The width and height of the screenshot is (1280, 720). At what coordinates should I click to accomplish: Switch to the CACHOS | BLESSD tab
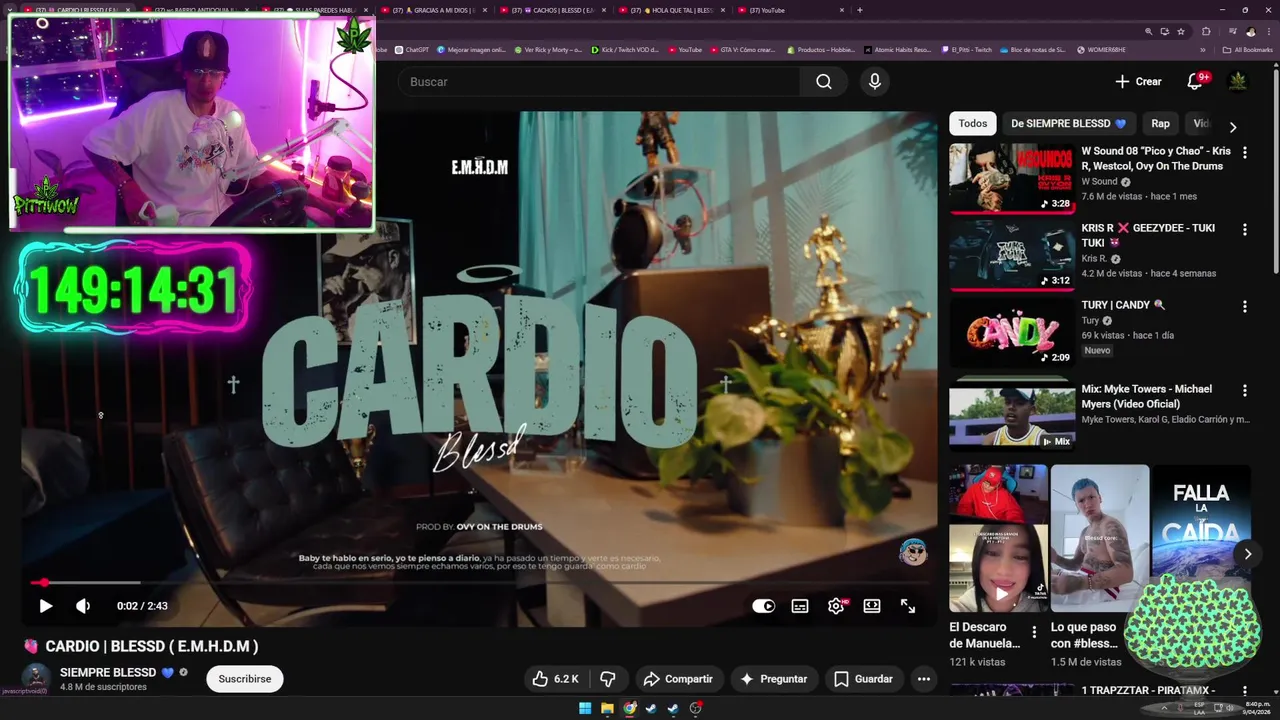pyautogui.click(x=554, y=10)
